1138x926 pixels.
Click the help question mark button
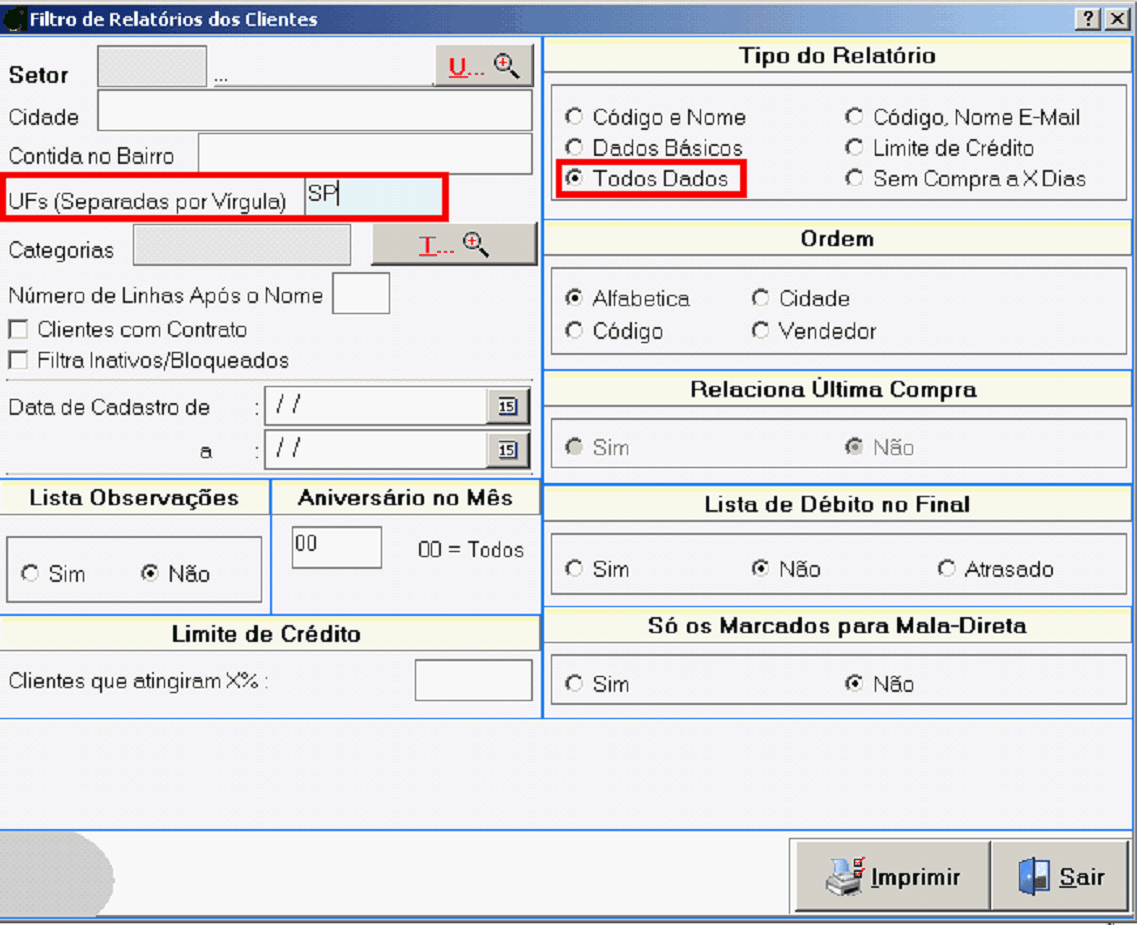pyautogui.click(x=1088, y=19)
